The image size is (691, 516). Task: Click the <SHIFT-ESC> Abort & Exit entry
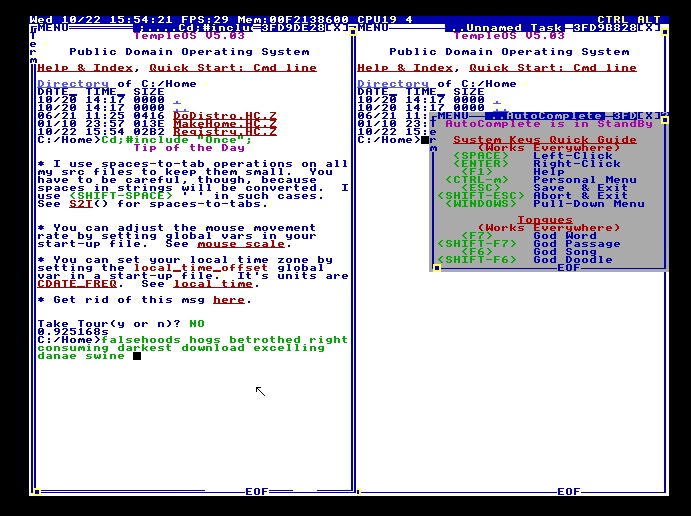coord(533,196)
